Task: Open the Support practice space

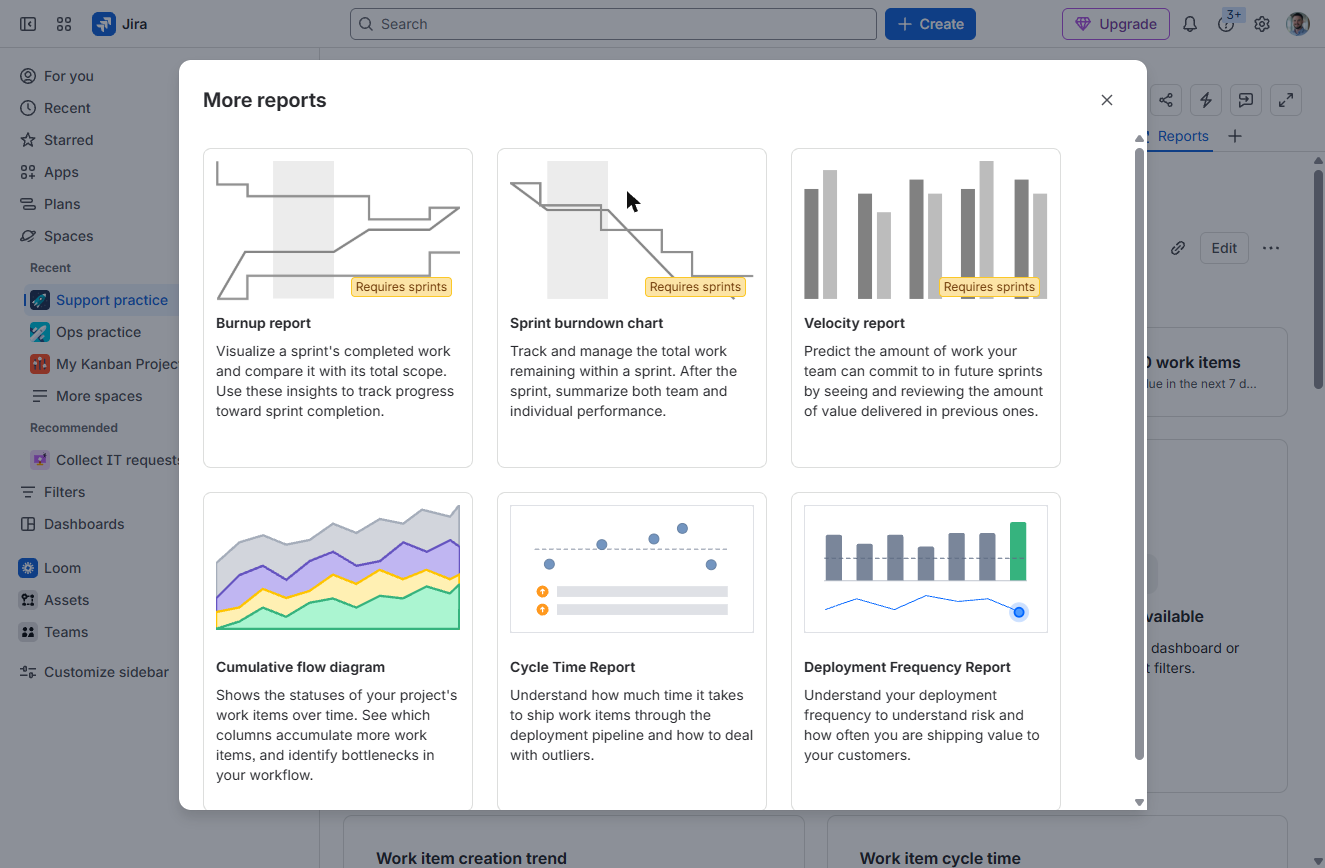Action: (x=102, y=300)
